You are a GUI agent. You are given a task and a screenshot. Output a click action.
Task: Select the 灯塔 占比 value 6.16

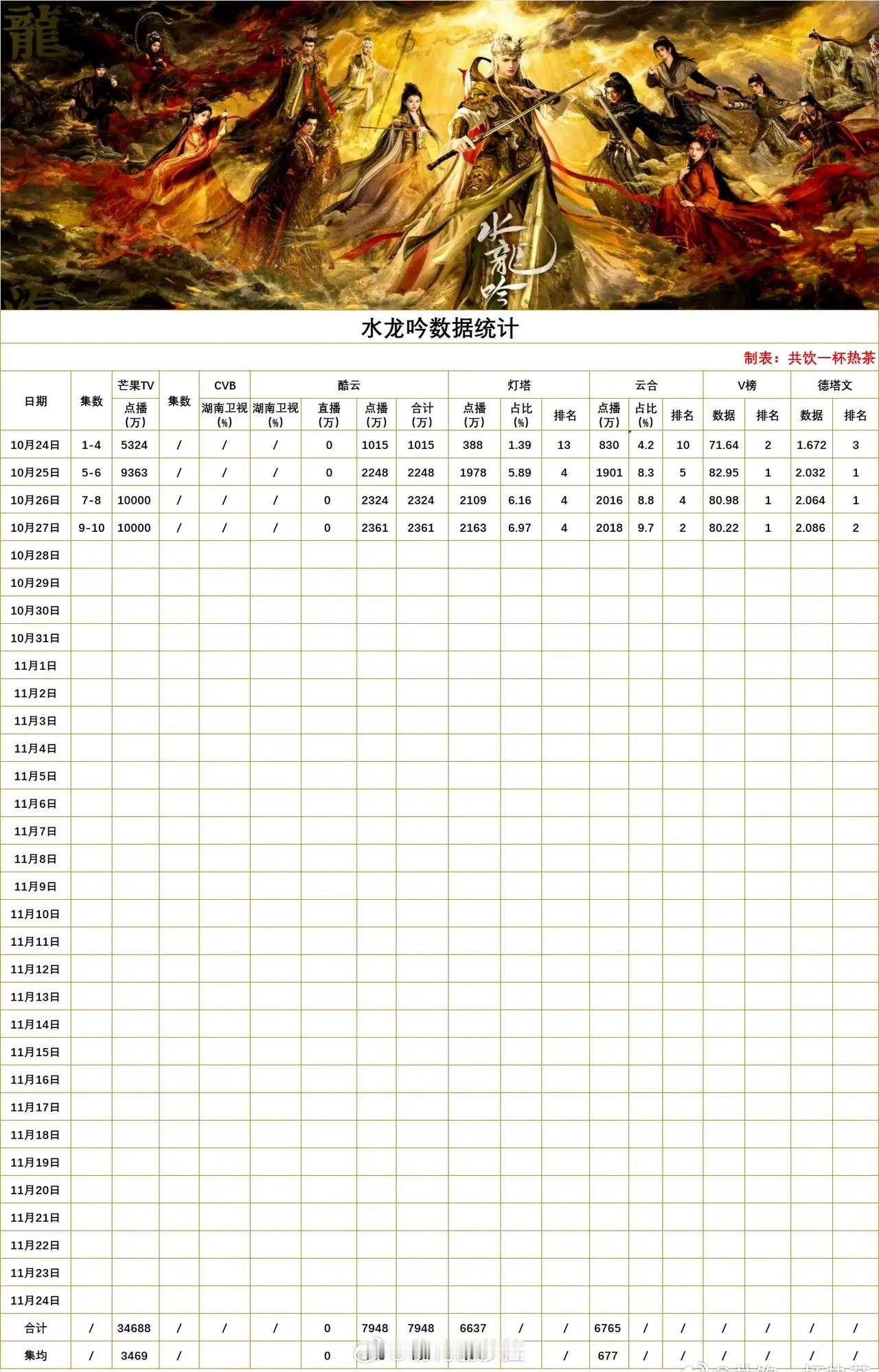tap(520, 500)
